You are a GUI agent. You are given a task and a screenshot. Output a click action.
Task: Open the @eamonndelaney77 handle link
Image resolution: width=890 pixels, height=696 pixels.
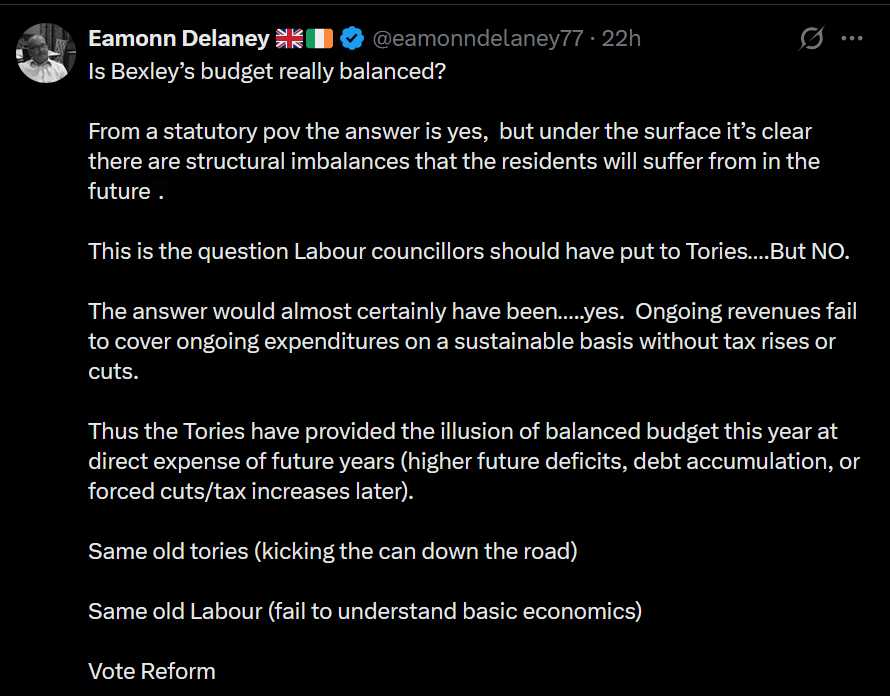tap(477, 39)
